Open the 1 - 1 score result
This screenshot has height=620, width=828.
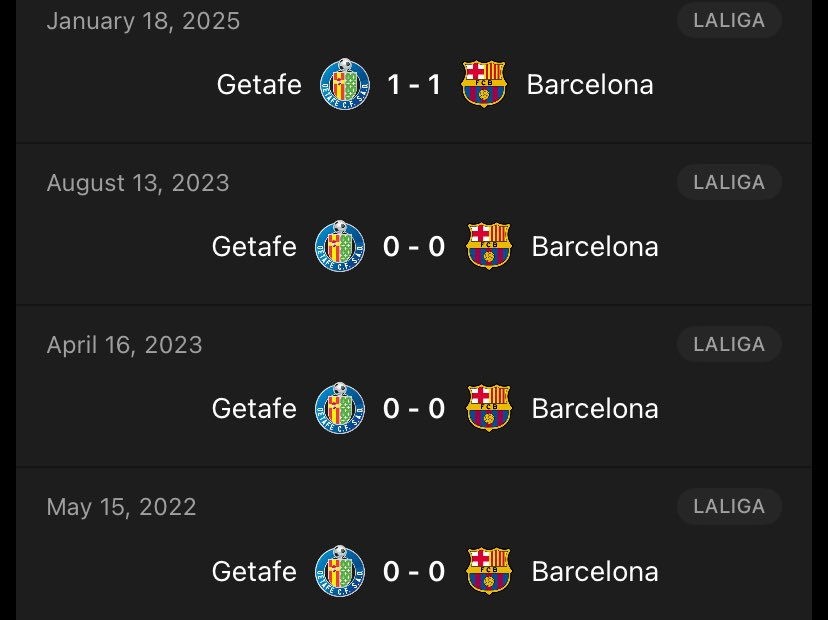[415, 84]
